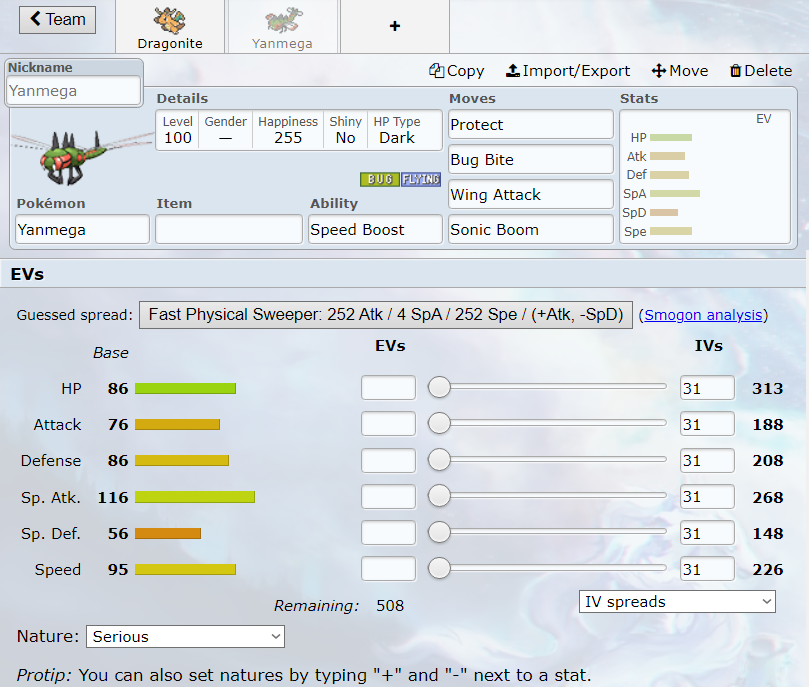
Task: Open Import/Export for this set
Action: 568,71
